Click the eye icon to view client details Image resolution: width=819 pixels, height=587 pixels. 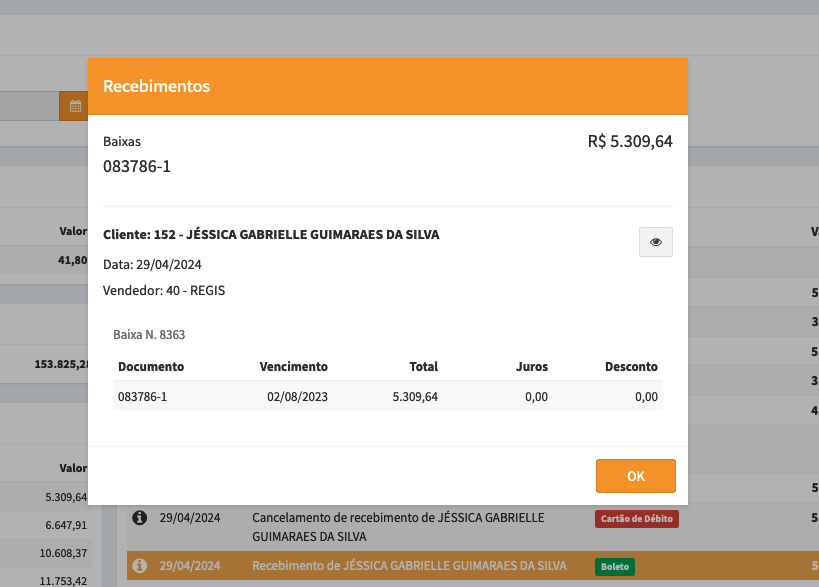point(656,242)
